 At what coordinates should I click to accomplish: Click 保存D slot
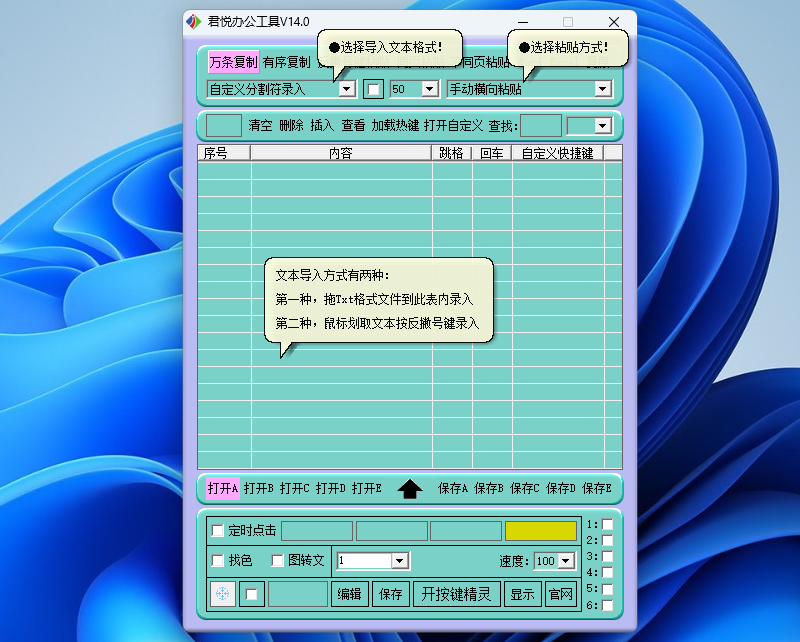(561, 488)
